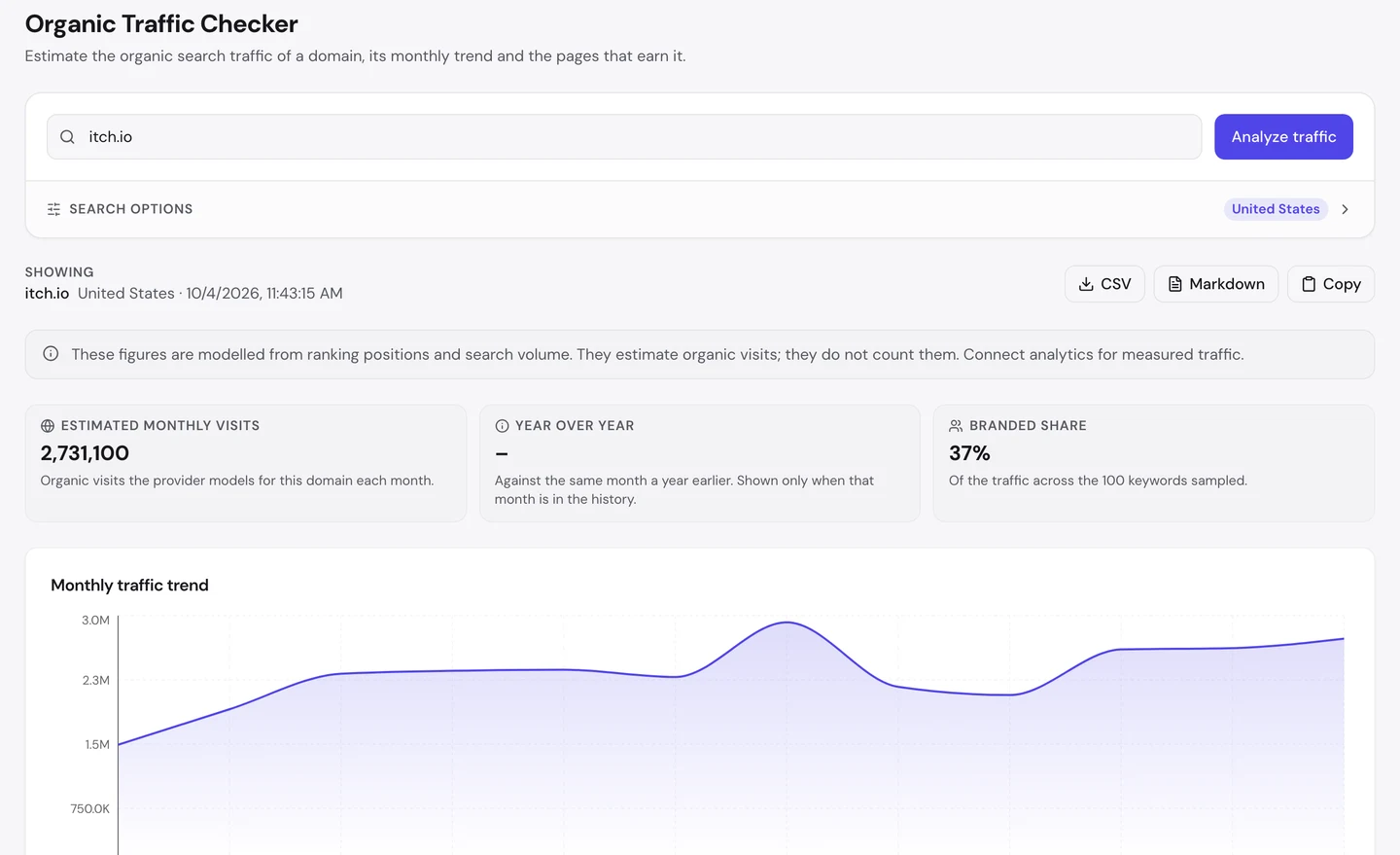Select the 2,731,100 monthly visits value

click(85, 453)
